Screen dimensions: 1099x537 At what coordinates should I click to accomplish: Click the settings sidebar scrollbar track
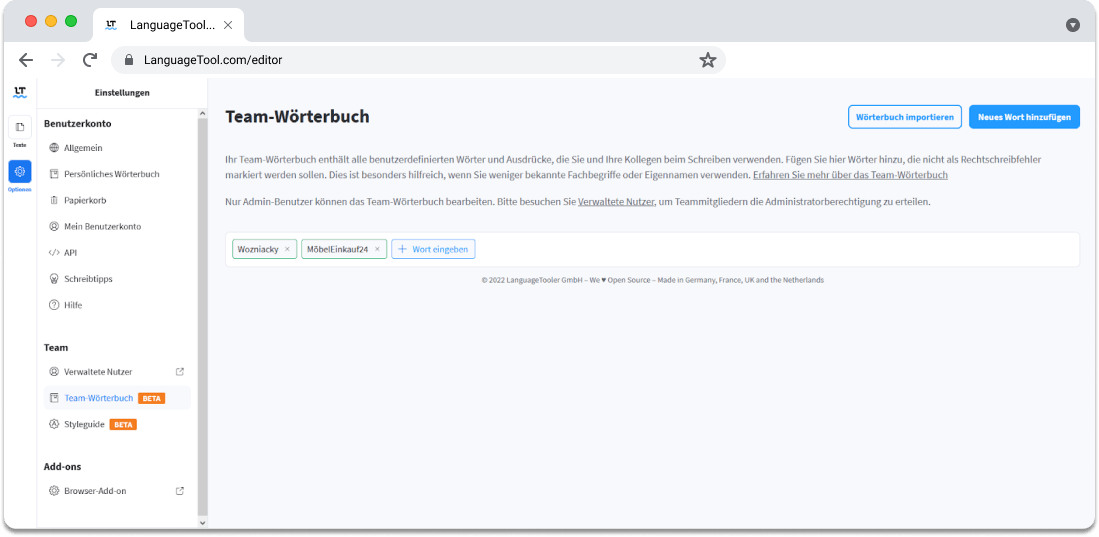203,318
